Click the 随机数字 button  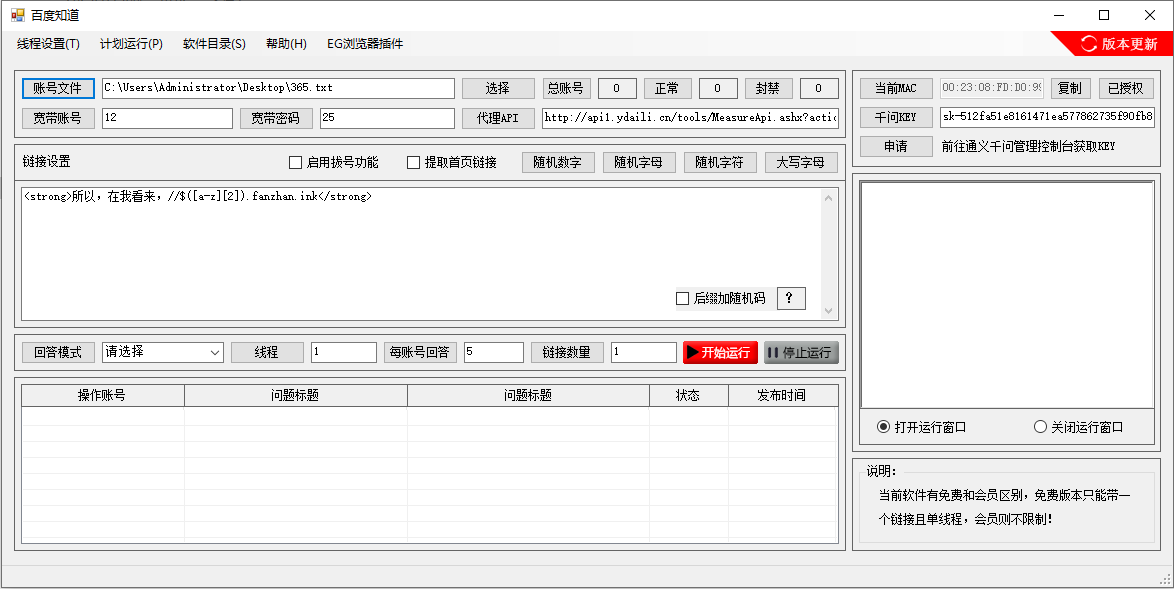coord(558,162)
